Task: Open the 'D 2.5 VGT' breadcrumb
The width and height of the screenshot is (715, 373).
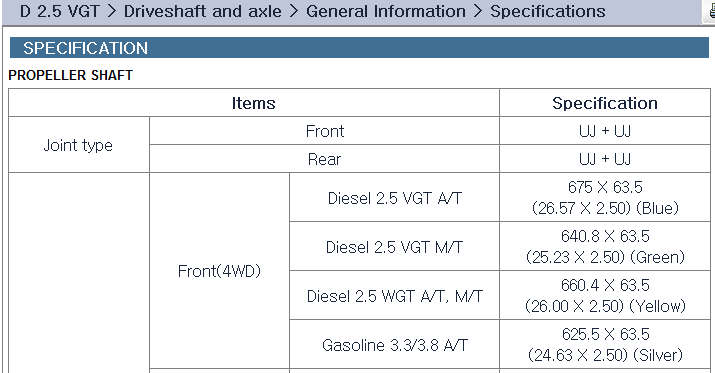Action: click(x=60, y=11)
